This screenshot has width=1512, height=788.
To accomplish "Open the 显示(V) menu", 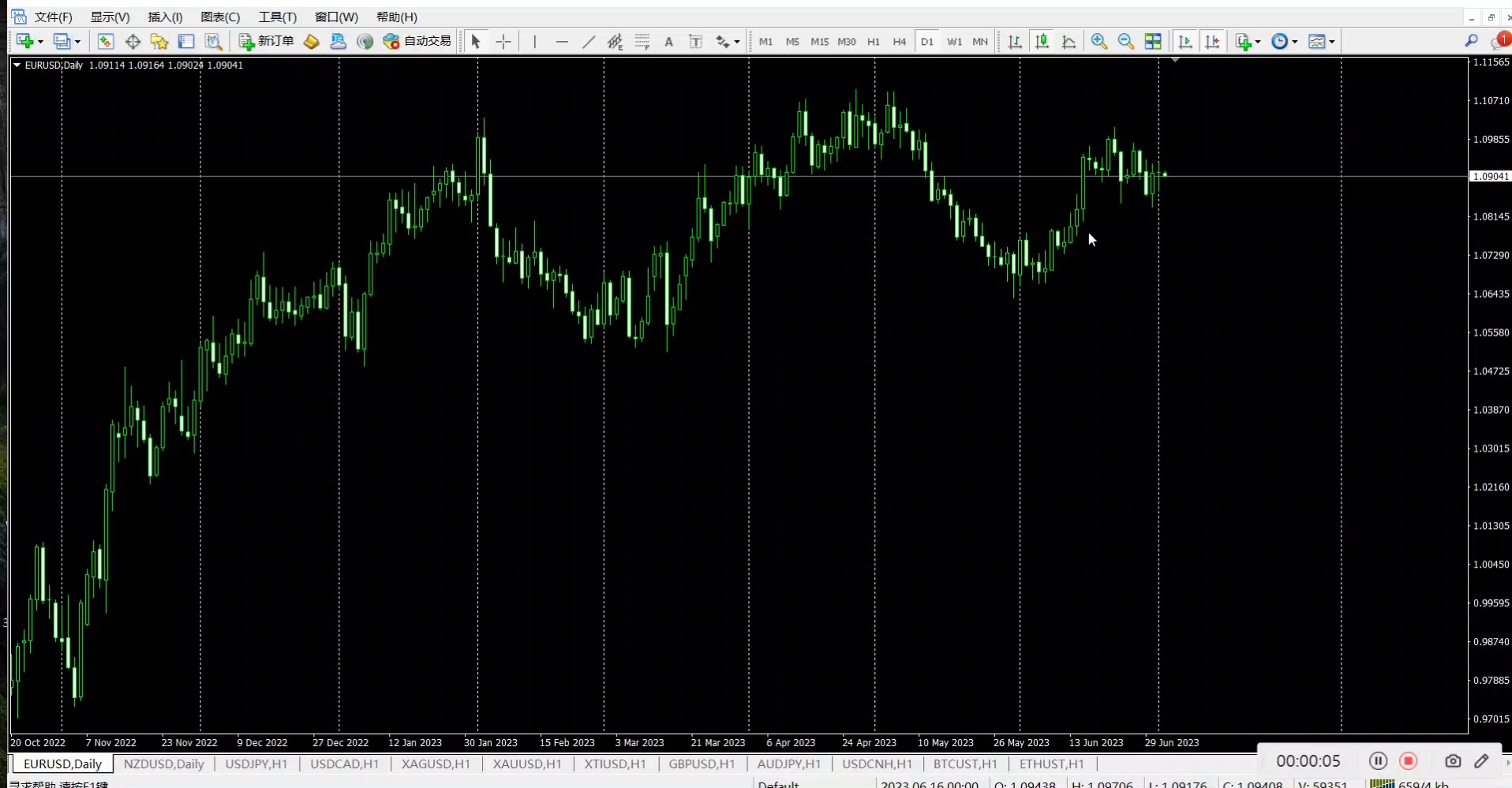I will tap(110, 17).
